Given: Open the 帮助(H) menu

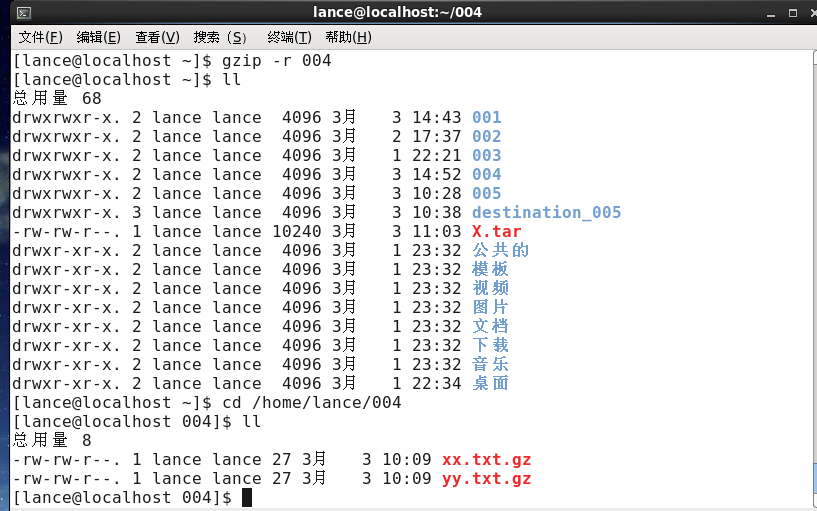Looking at the screenshot, I should [x=349, y=38].
